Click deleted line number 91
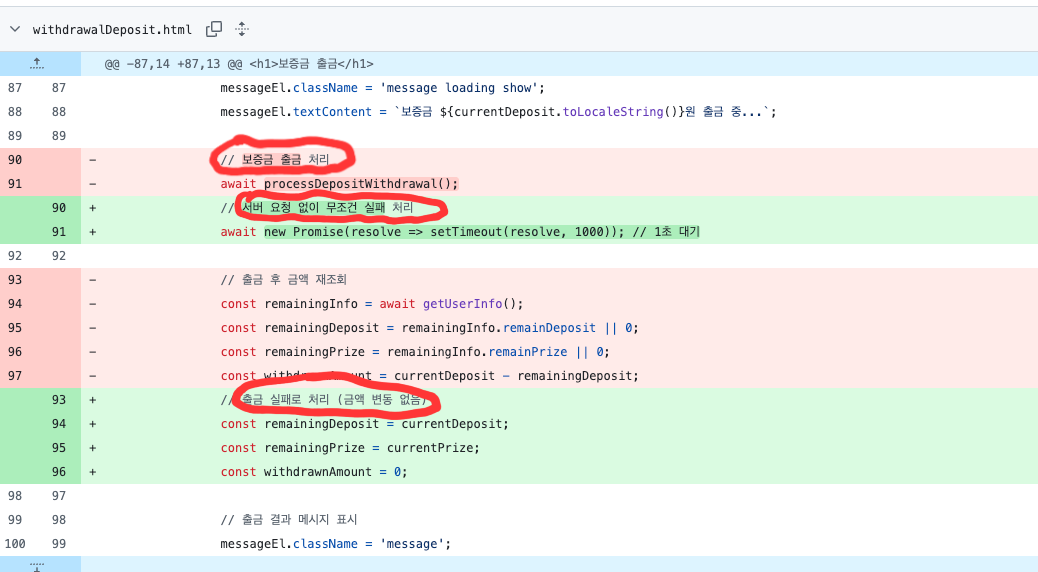The image size is (1038, 572). point(15,184)
